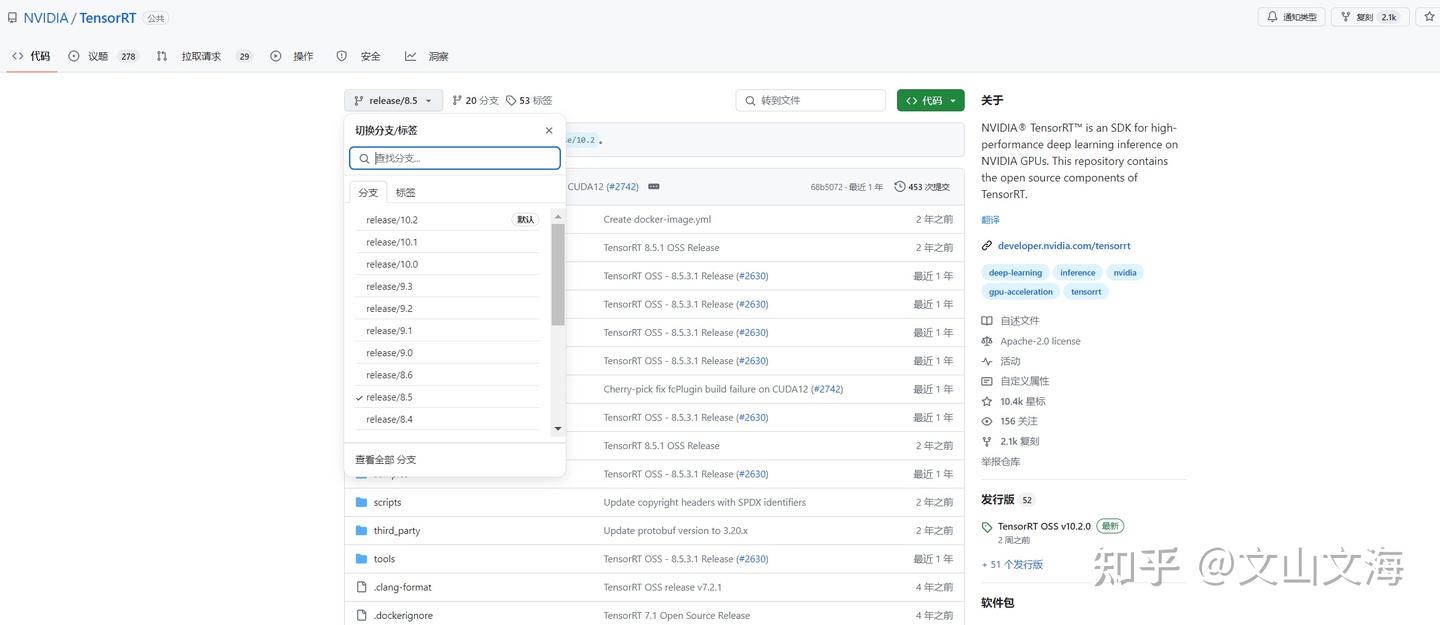Open the 洞察 insights graph icon
1440x625 pixels.
410,56
